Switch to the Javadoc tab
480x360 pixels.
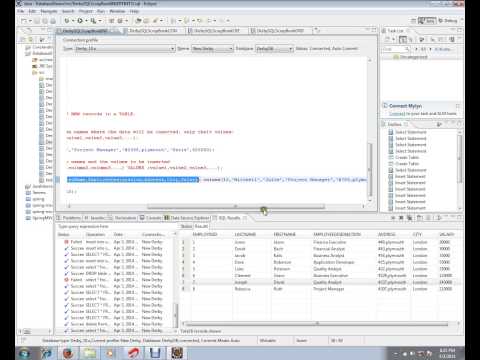(x=95, y=218)
